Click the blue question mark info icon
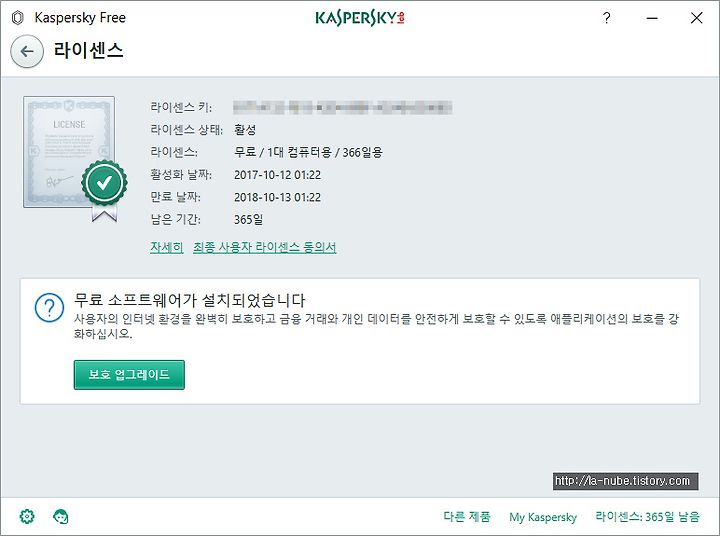This screenshot has height=536, width=720. (x=49, y=307)
